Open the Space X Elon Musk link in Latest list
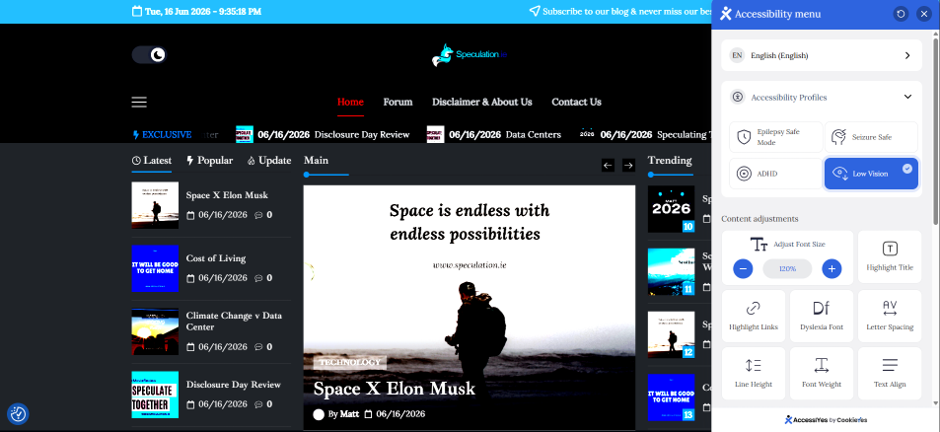Screen dimensions: 940x432 pyautogui.click(x=227, y=195)
